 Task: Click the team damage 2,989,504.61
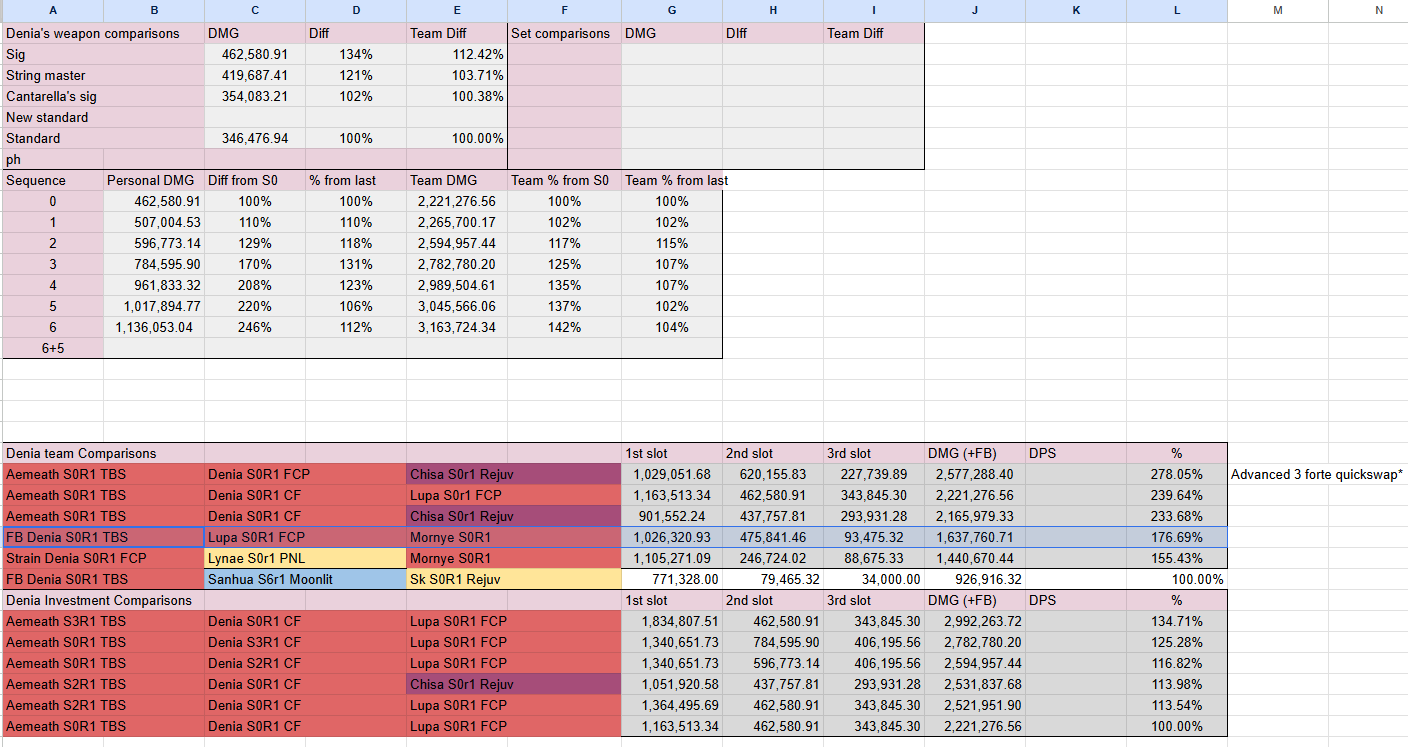click(457, 285)
